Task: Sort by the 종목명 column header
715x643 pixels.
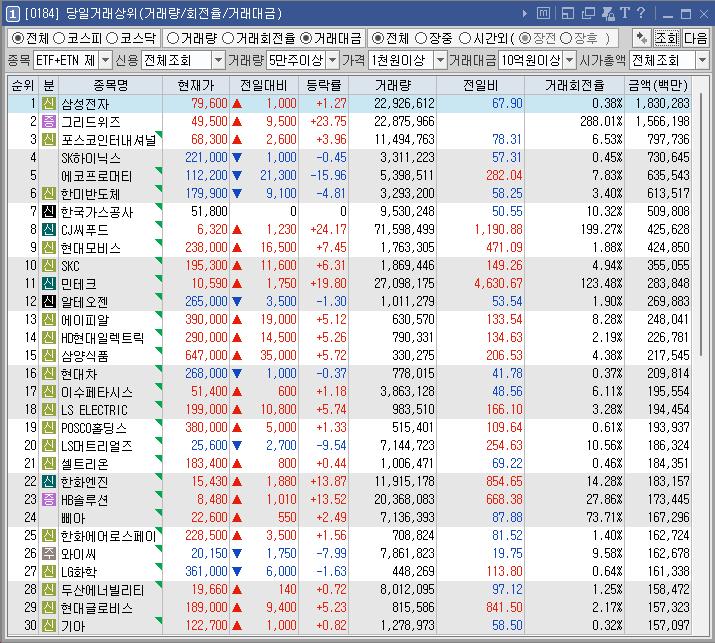Action: pos(110,85)
